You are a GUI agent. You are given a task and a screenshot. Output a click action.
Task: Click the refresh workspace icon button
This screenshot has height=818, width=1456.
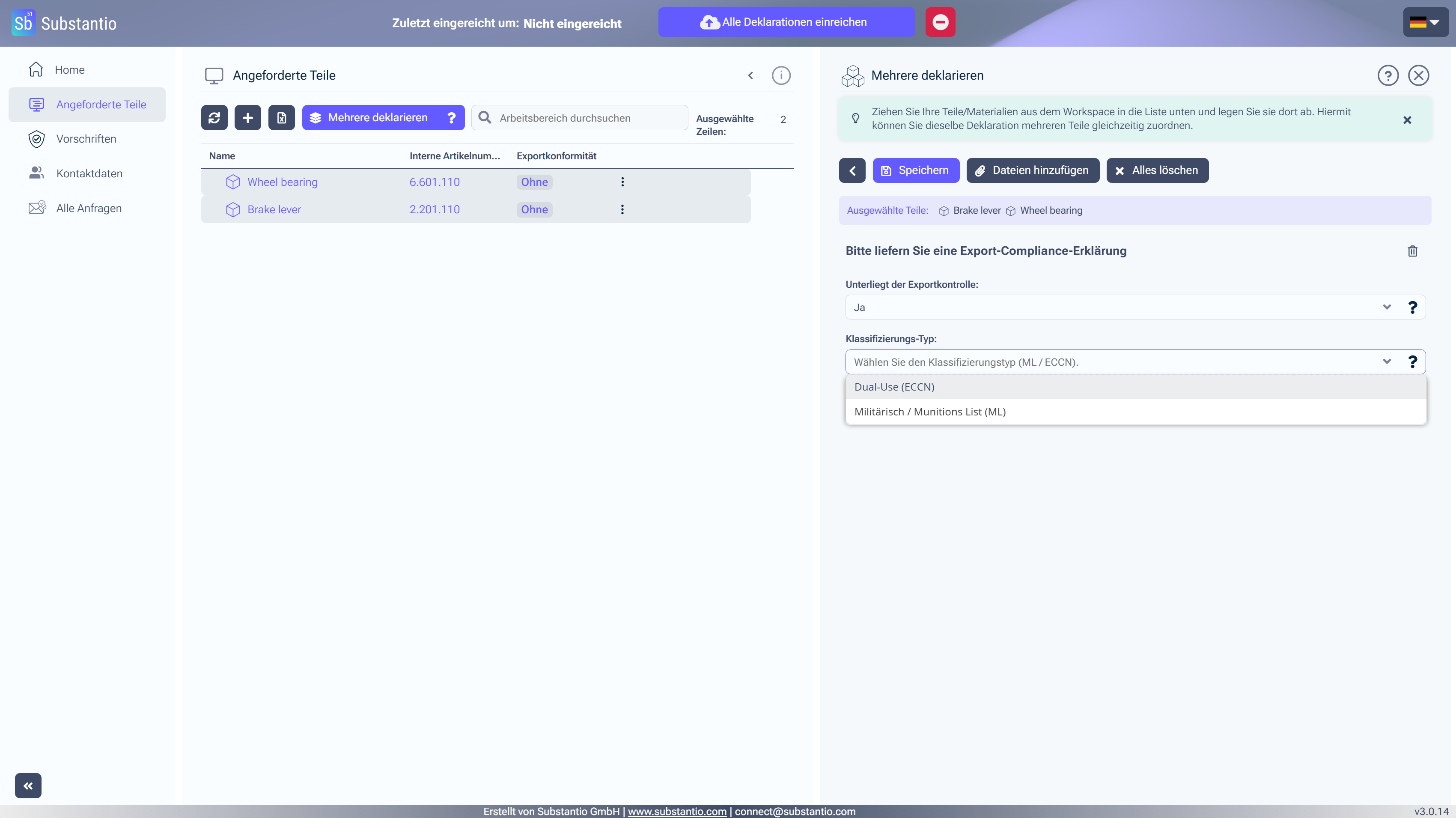214,118
